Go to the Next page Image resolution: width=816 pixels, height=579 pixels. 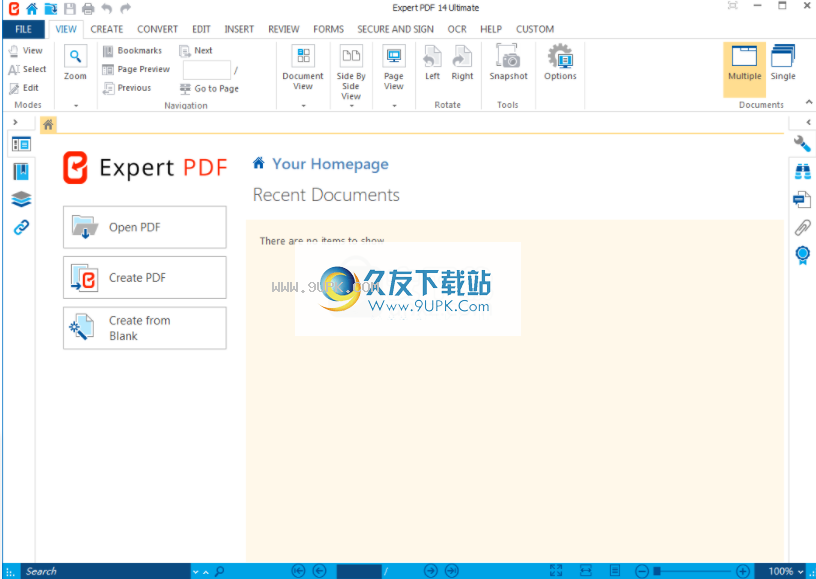coord(196,50)
